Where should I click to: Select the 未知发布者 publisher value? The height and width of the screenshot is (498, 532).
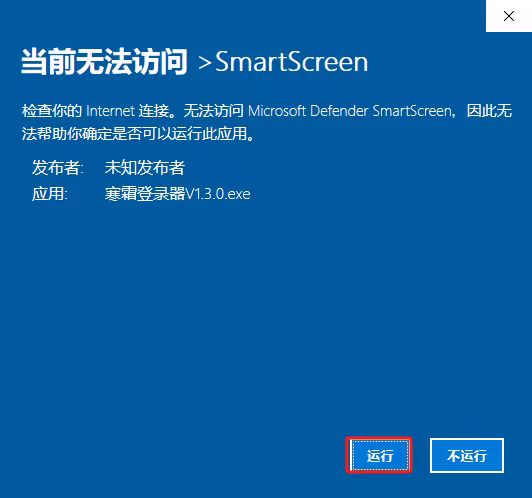145,168
